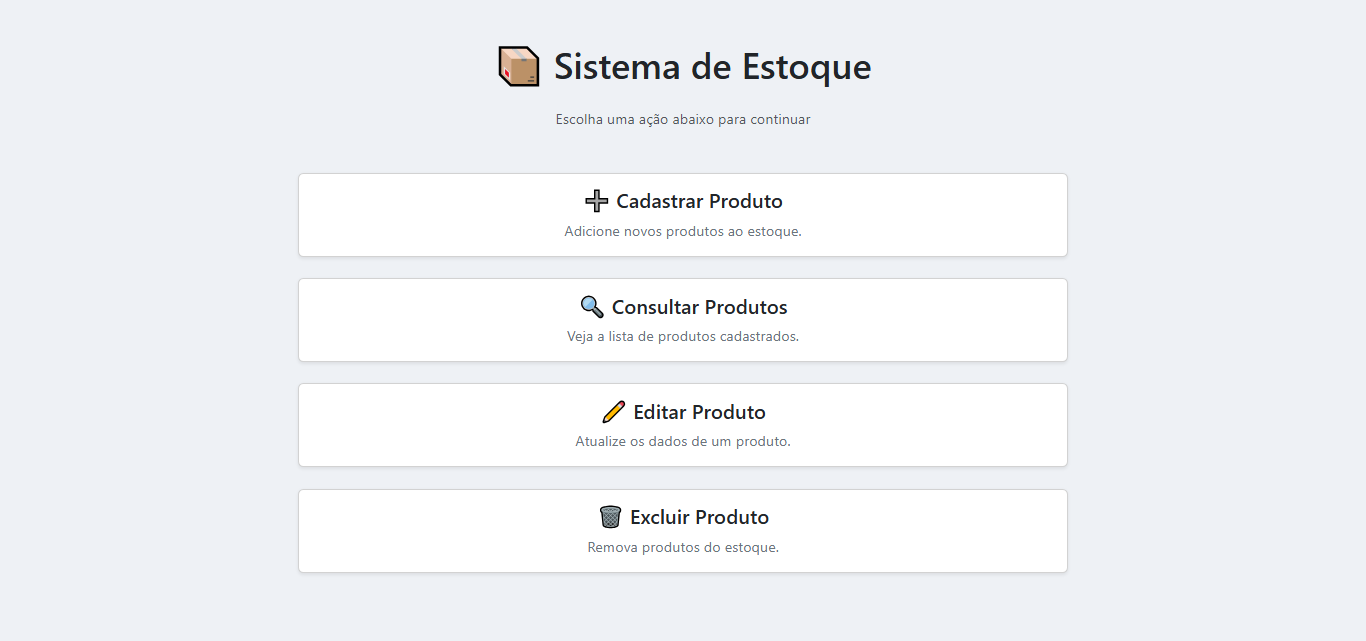The width and height of the screenshot is (1366, 641).
Task: Click the package box icon in the header
Action: 519,66
